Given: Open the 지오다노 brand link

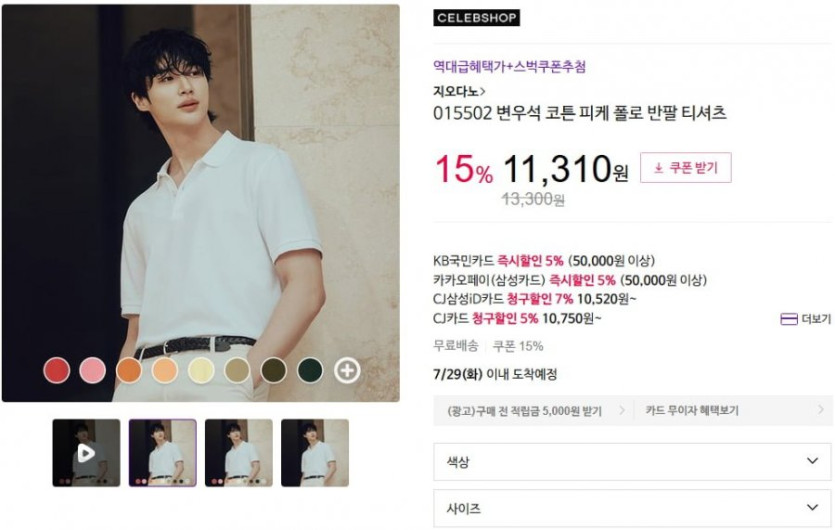Looking at the screenshot, I should click(x=459, y=92).
